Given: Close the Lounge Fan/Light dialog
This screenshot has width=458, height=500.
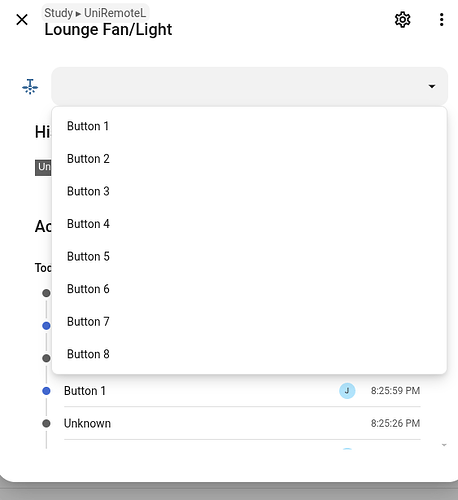Looking at the screenshot, I should 22,20.
